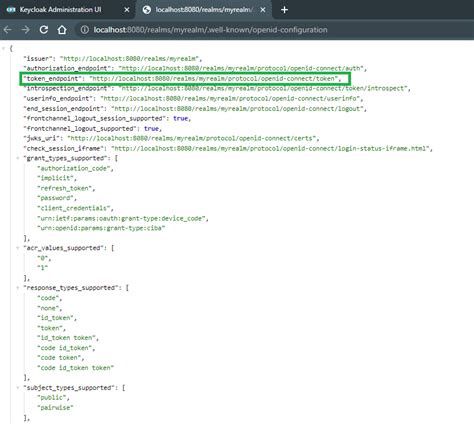Collapse the acr_values_supported array
Image resolution: width=474 pixels, height=424 pixels.
click(18, 248)
